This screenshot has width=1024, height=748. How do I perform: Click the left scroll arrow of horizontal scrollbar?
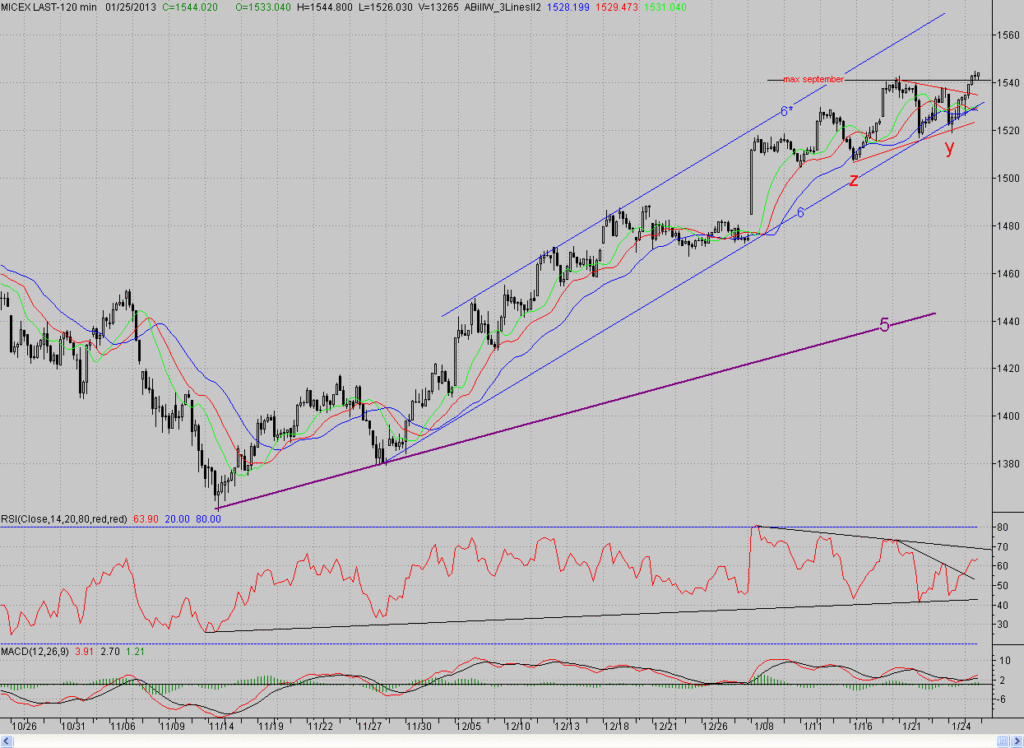7,741
